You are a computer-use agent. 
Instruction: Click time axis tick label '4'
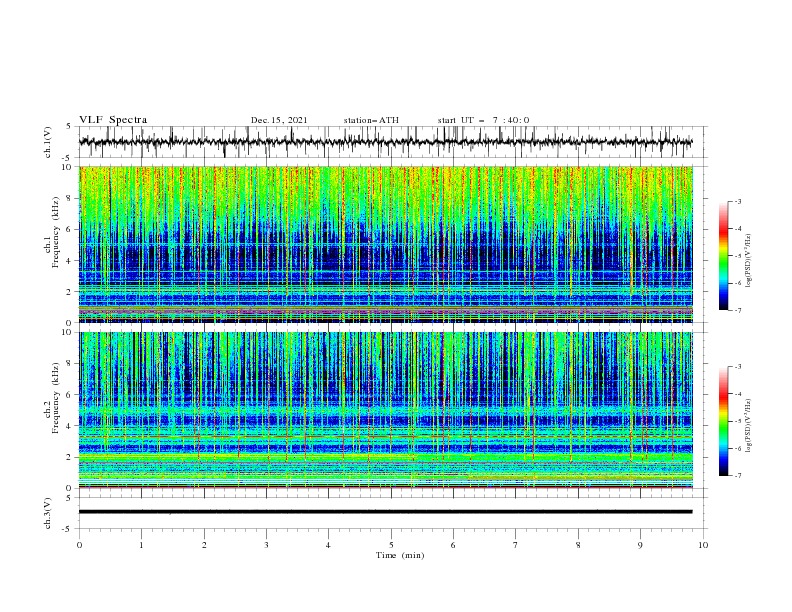click(x=328, y=545)
